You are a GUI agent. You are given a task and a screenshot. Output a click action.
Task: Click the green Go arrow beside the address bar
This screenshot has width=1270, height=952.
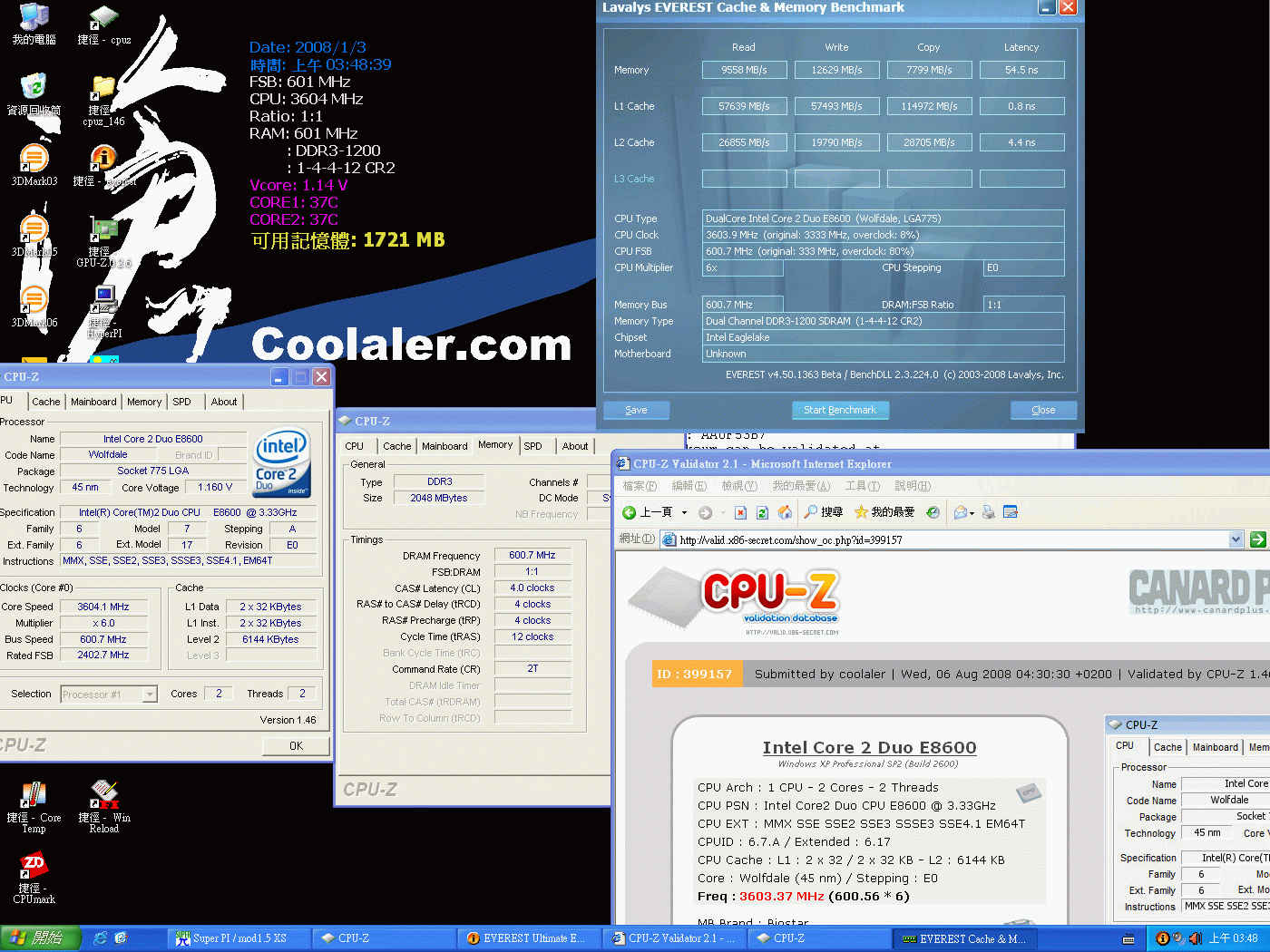[1257, 539]
